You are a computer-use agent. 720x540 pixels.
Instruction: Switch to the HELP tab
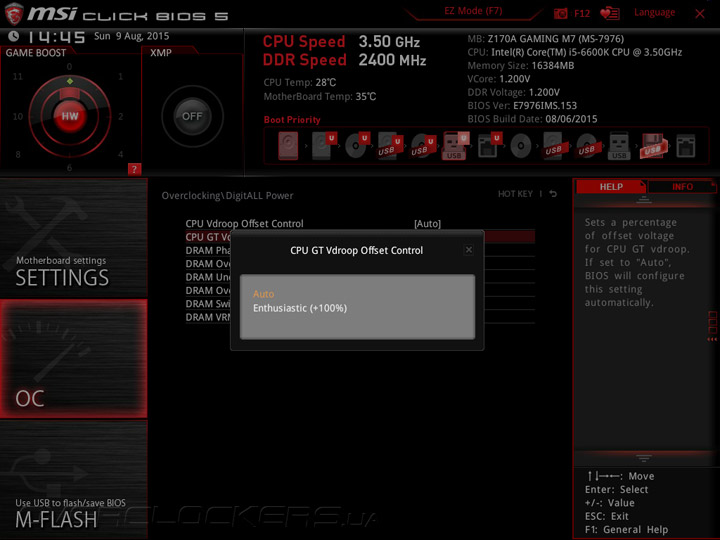coord(611,187)
